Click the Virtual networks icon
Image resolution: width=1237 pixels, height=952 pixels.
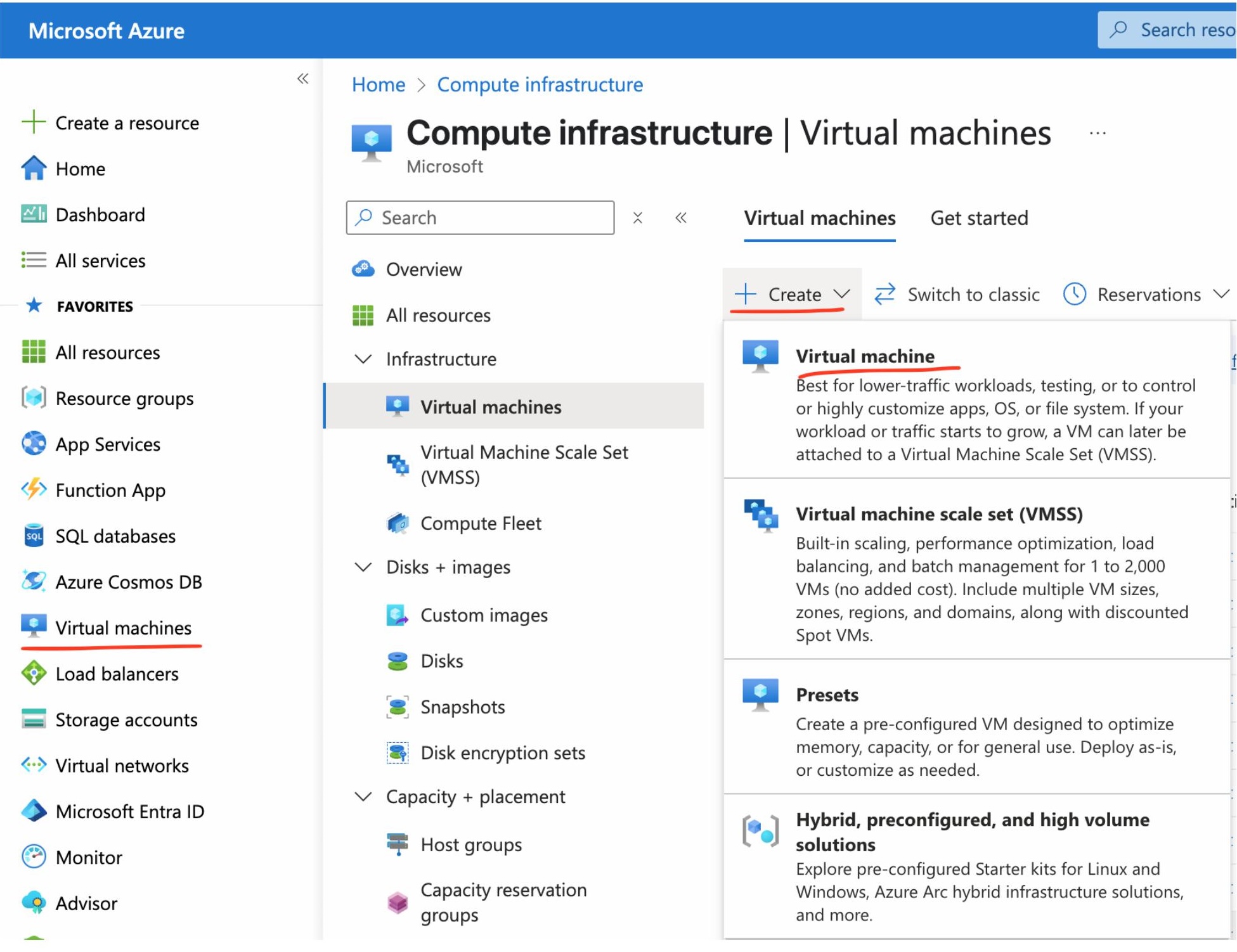(x=34, y=765)
